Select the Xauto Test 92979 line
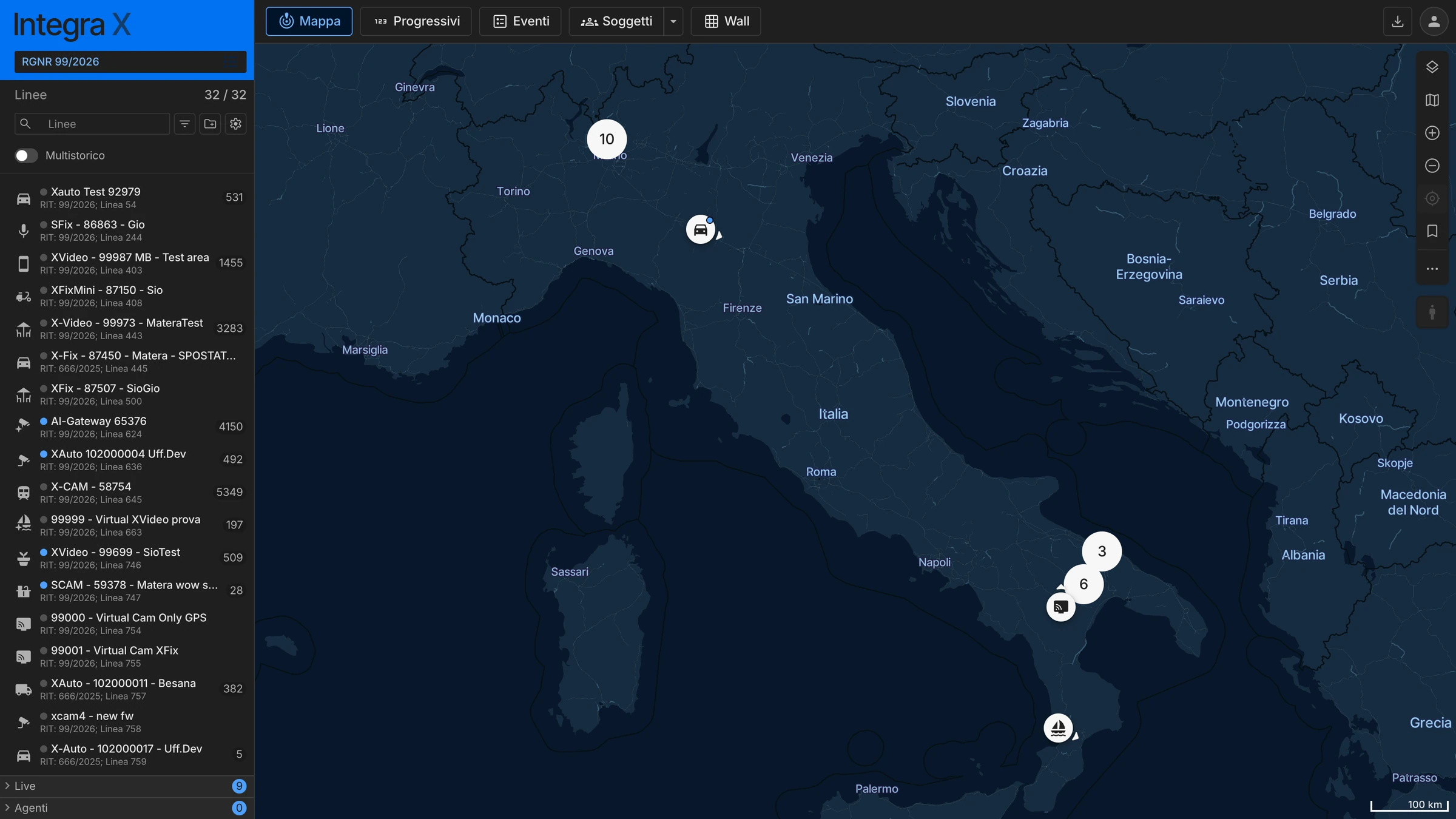1456x819 pixels. click(127, 198)
